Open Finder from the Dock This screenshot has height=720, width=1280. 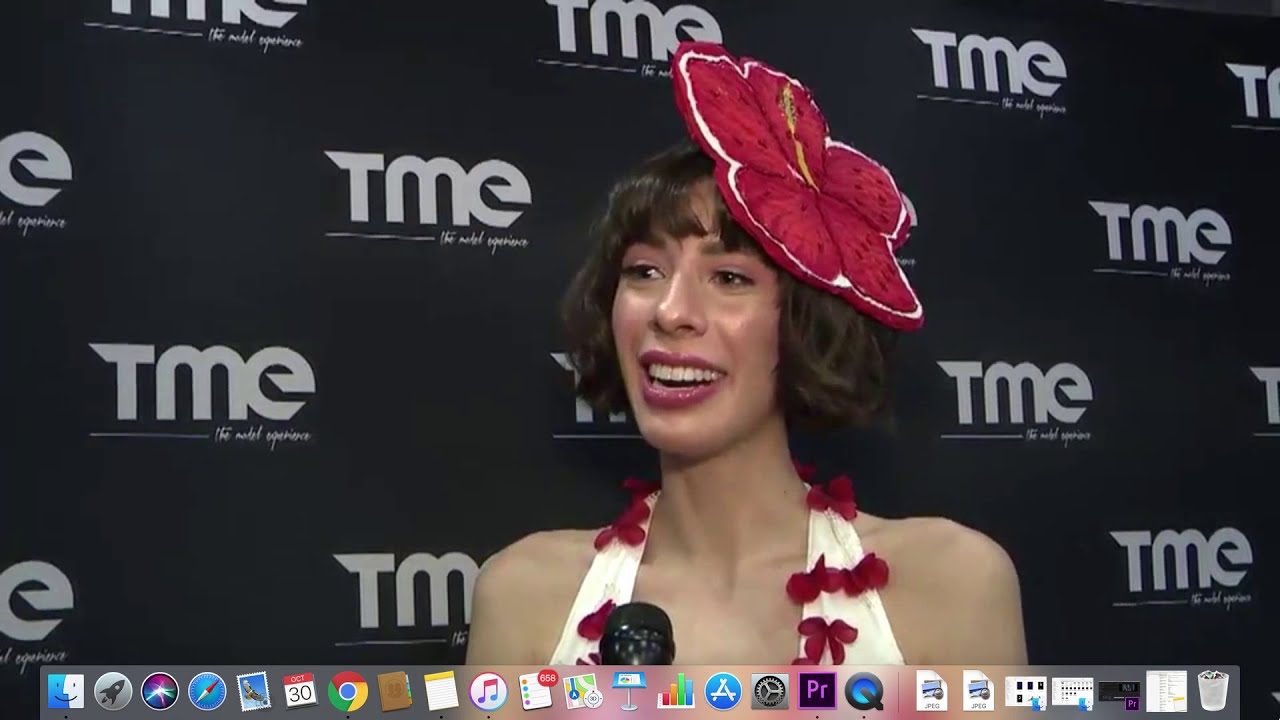(66, 691)
